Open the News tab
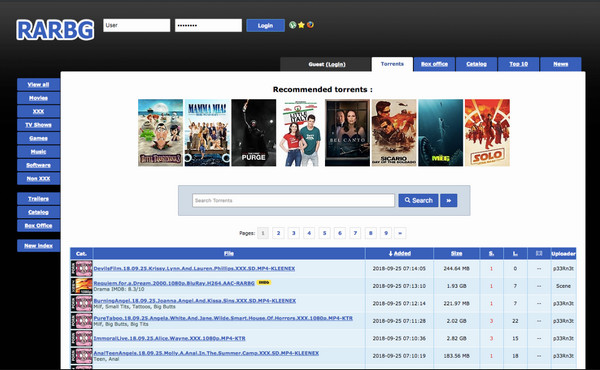600x370 pixels. (x=561, y=64)
